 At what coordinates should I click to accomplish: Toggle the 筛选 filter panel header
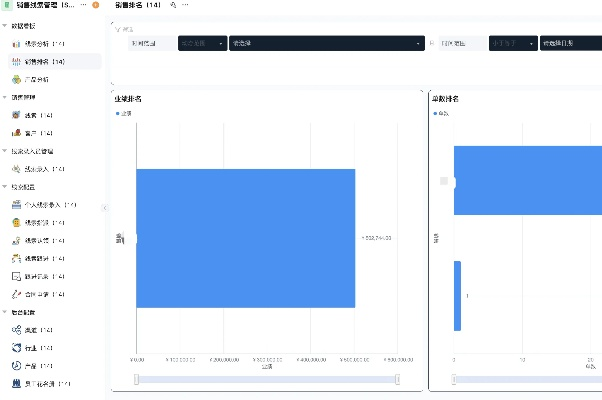click(x=124, y=29)
